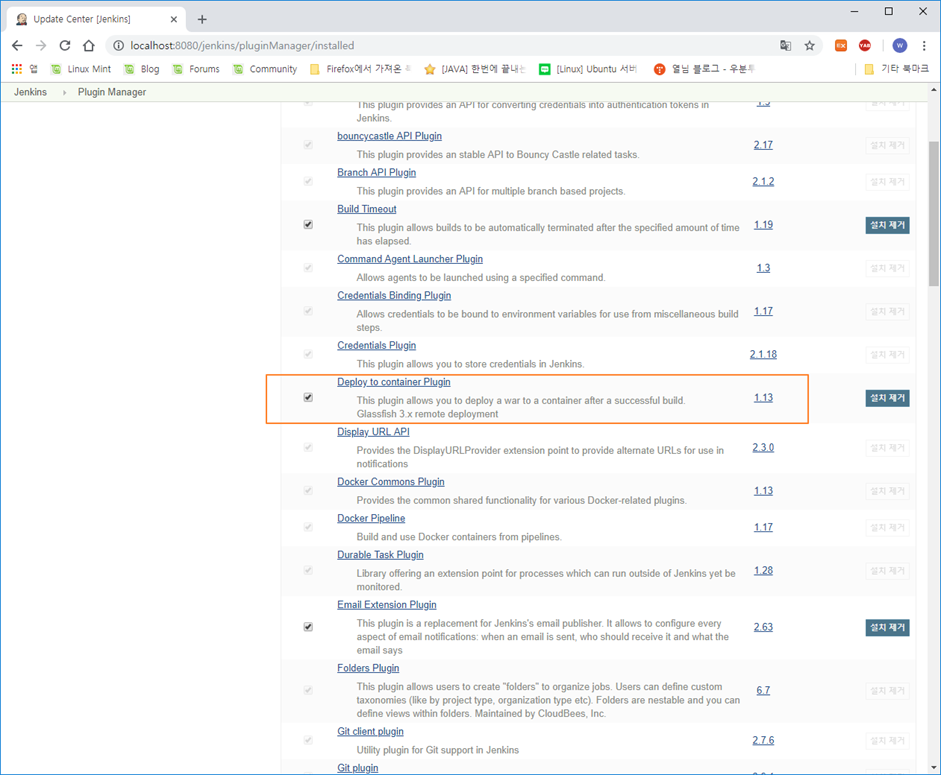This screenshot has height=775, width=941.
Task: View site information icon in address bar
Action: 119,46
